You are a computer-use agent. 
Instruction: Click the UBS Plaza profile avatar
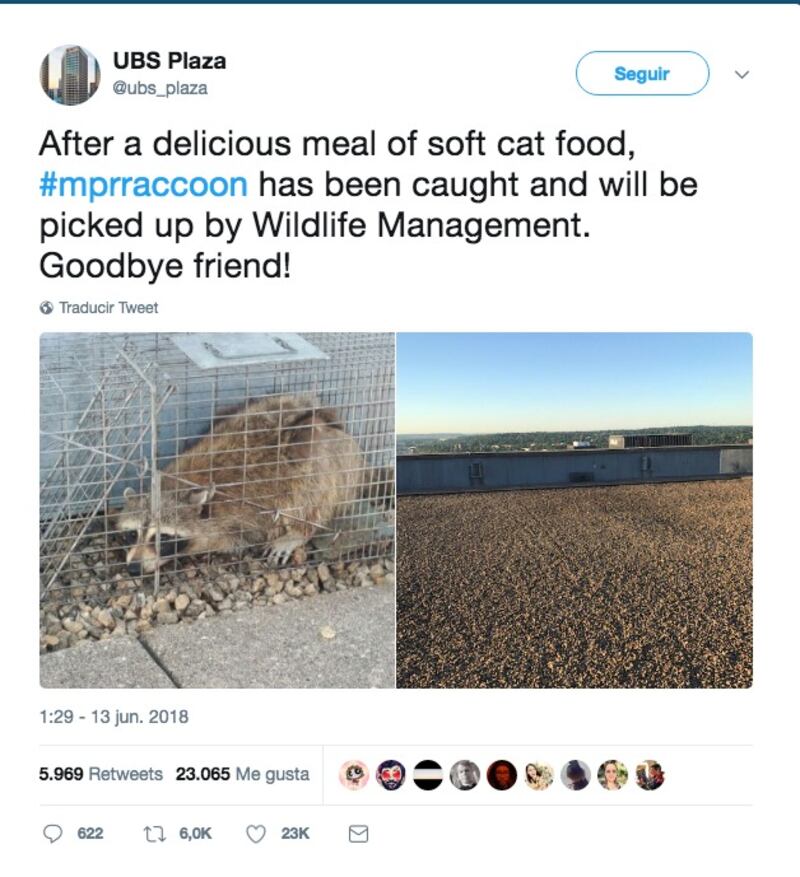pyautogui.click(x=70, y=75)
